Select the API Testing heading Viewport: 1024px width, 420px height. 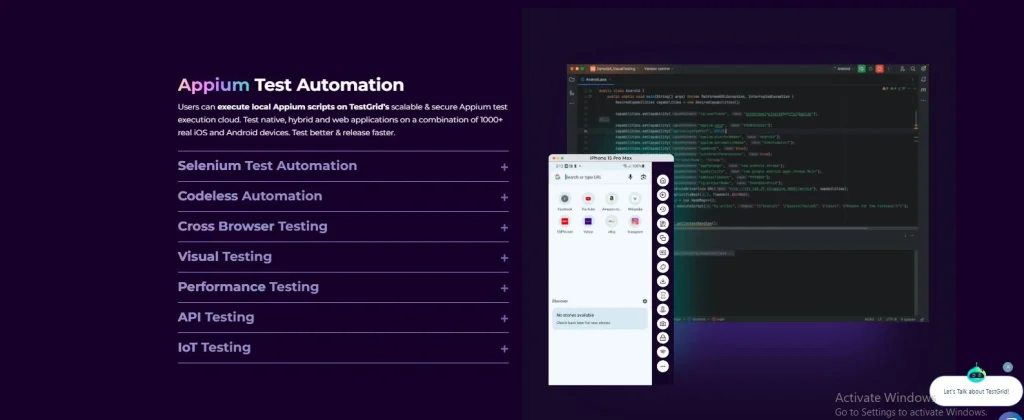point(216,317)
